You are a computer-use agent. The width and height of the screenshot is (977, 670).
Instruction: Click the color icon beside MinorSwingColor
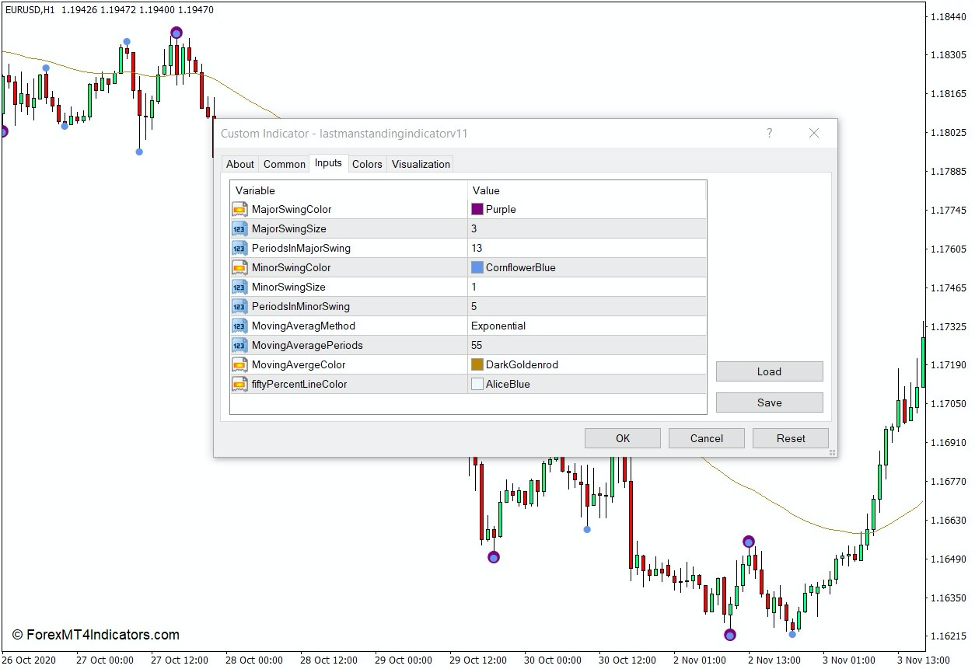click(x=239, y=267)
